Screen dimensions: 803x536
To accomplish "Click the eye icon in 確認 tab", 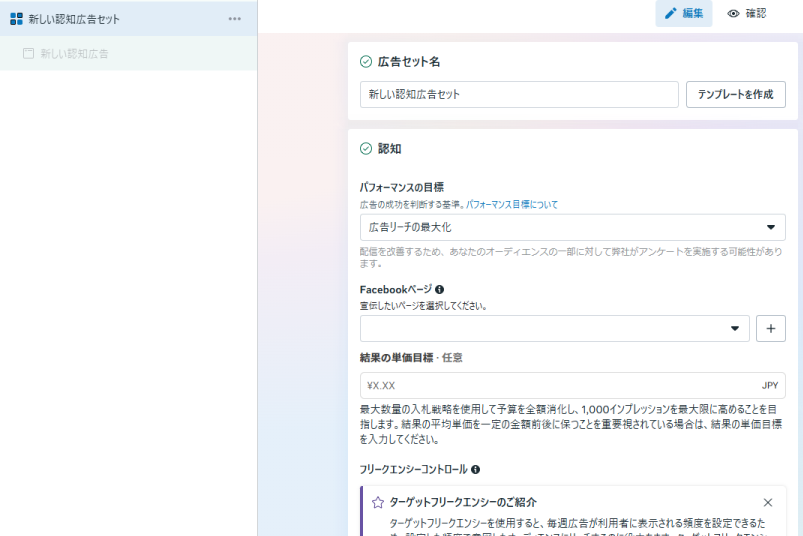I will point(733,14).
